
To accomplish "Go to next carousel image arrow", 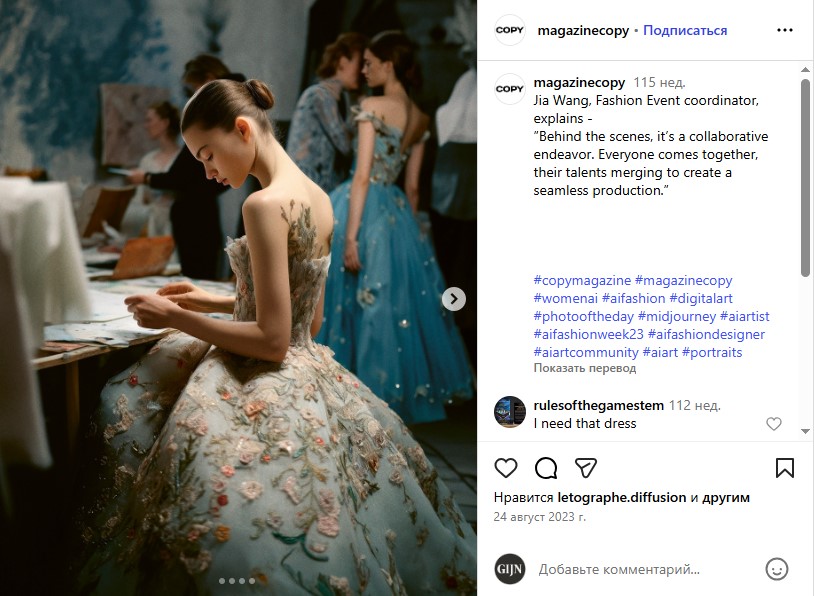I will click(x=454, y=299).
